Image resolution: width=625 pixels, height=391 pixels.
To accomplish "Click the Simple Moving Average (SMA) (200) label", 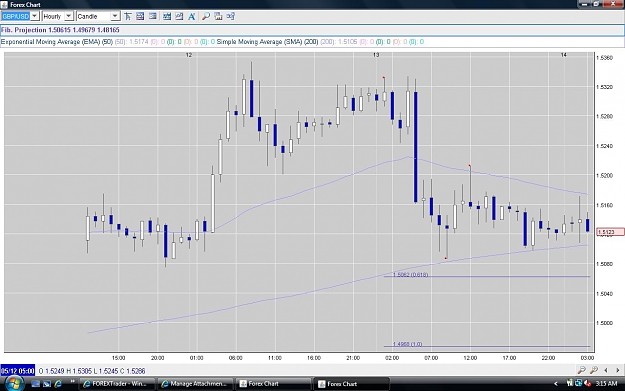I will (x=267, y=41).
